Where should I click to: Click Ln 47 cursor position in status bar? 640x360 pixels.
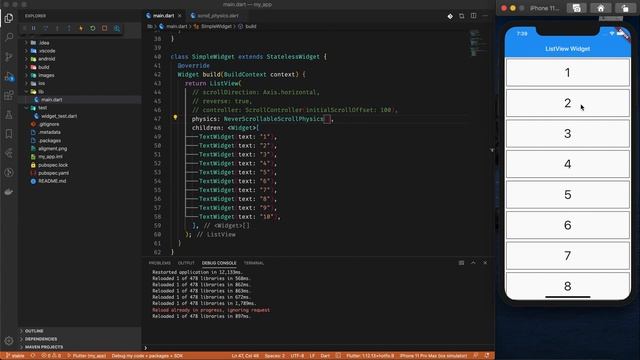pyautogui.click(x=245, y=356)
